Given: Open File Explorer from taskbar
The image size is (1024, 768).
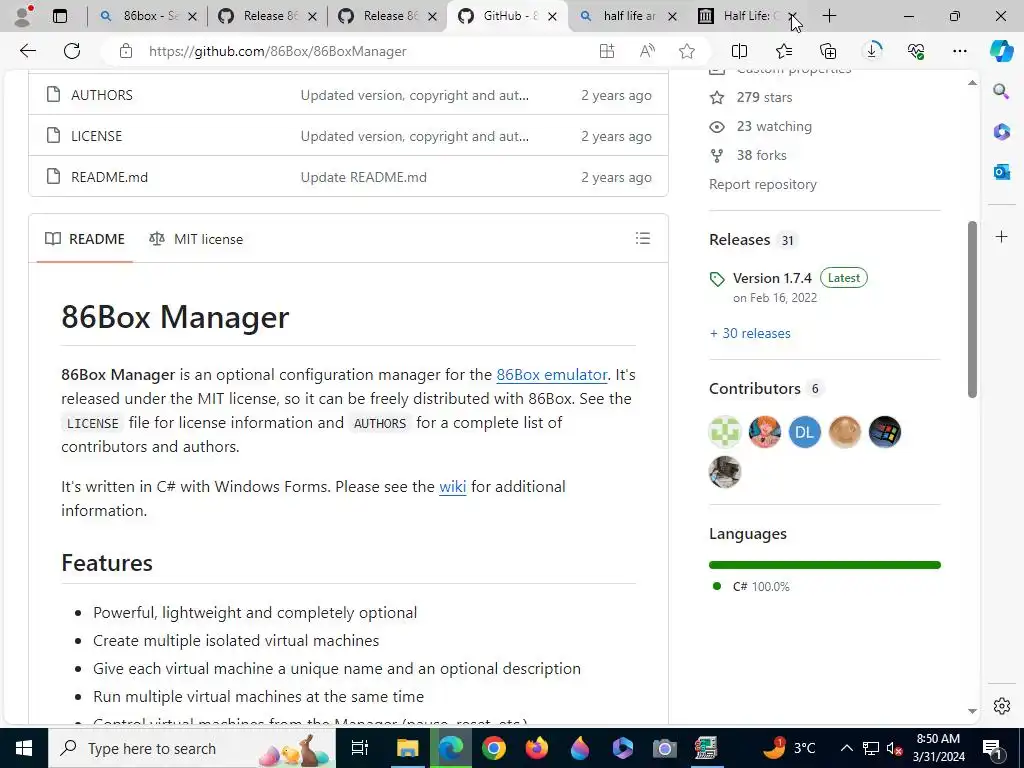Looking at the screenshot, I should (408, 748).
